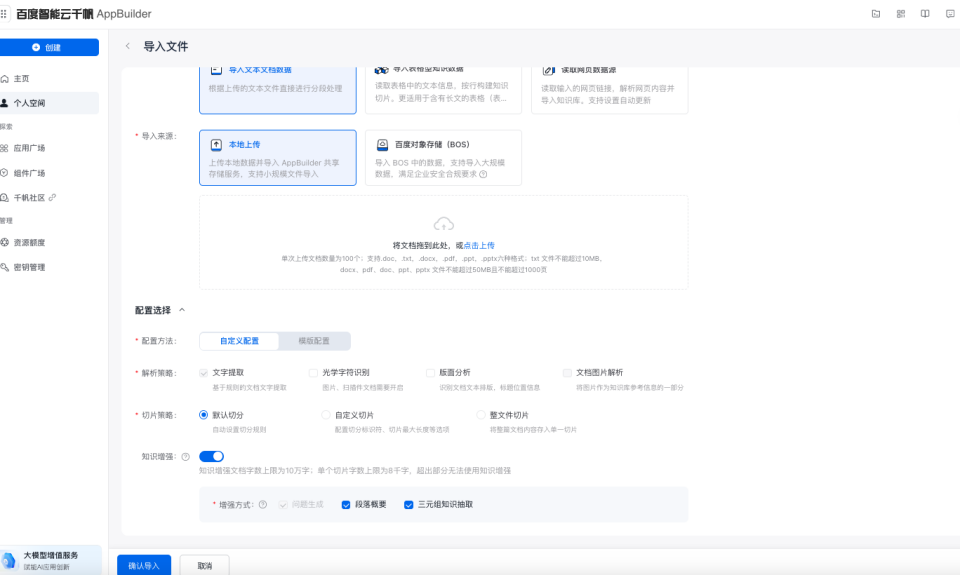Viewport: 960px width, 575px height.
Task: Open 密钥管理 in the sidebar
Action: tap(50, 267)
